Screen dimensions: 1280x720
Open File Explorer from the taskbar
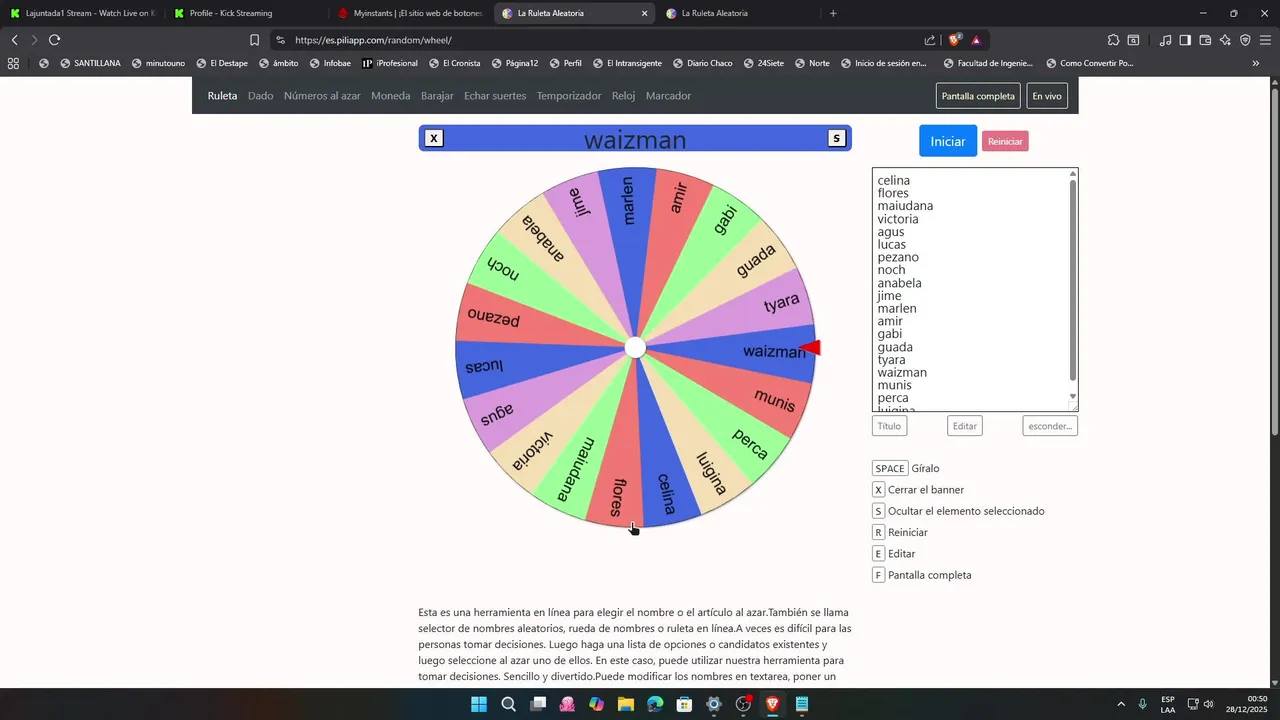click(x=626, y=704)
